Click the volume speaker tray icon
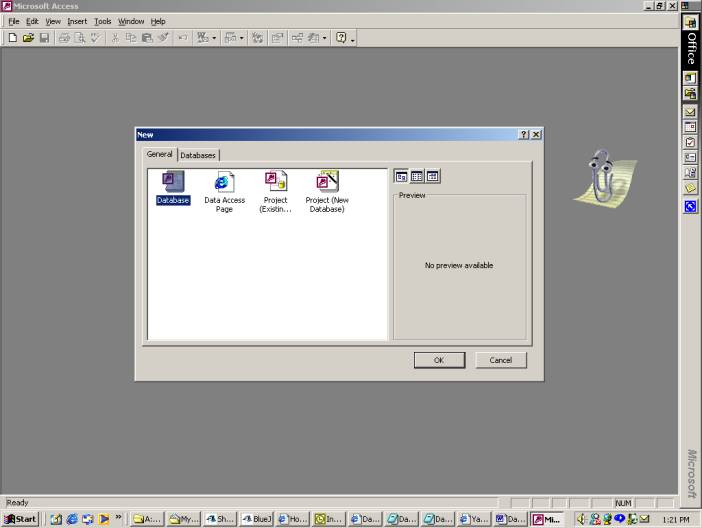This screenshot has height=528, width=702. tap(581, 519)
